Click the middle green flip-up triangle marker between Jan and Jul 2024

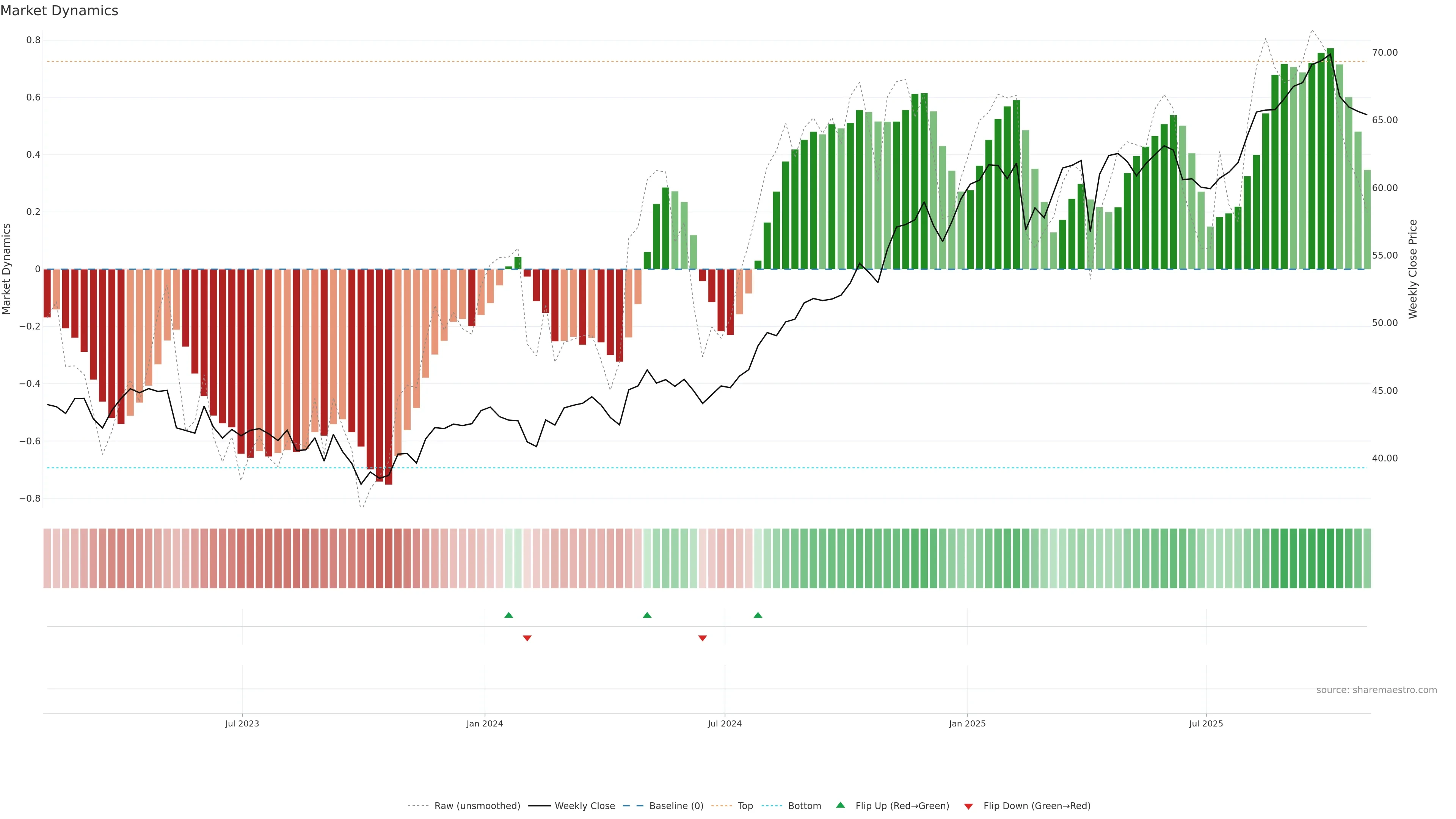coord(647,615)
